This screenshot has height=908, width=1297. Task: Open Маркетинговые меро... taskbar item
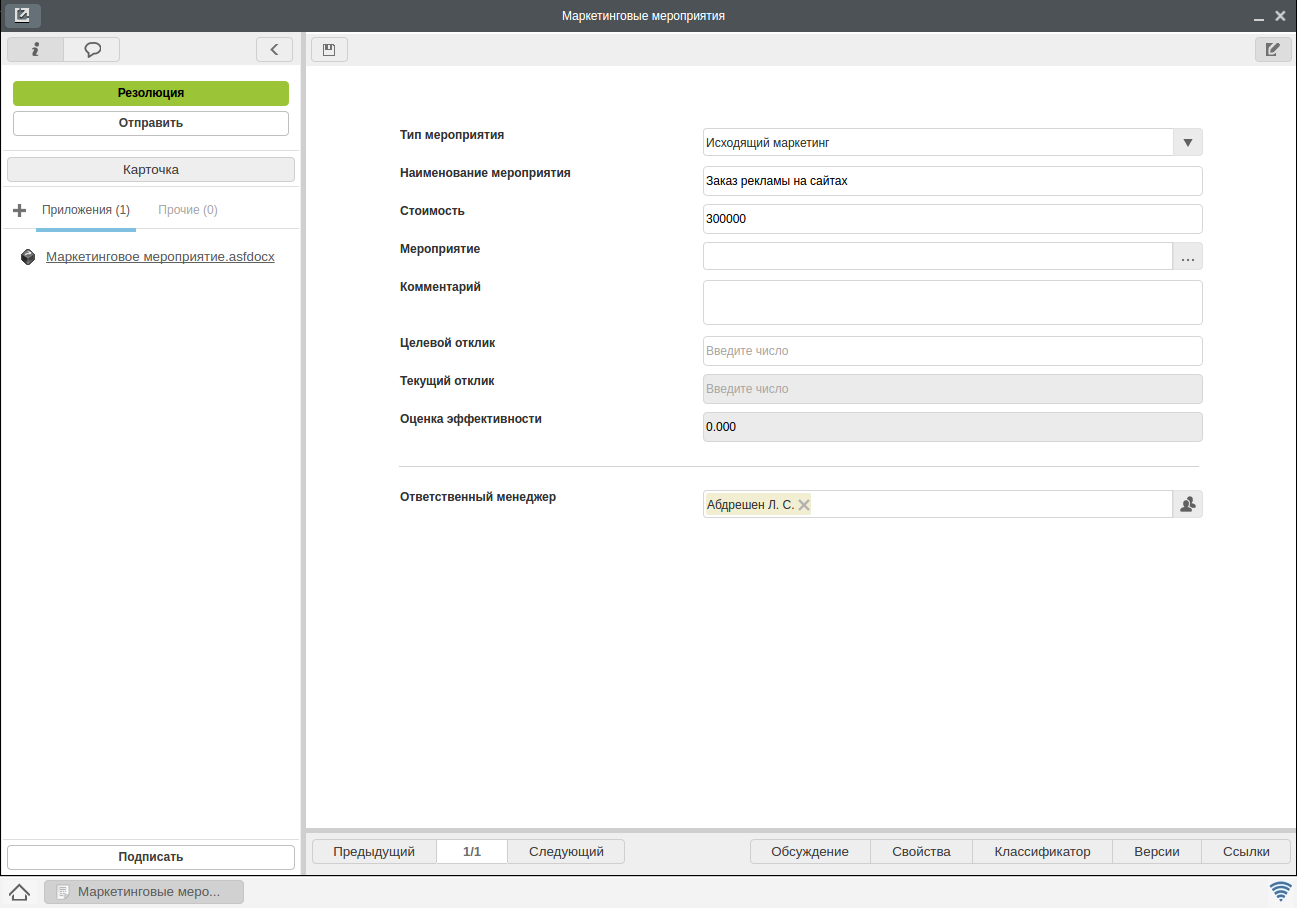144,892
